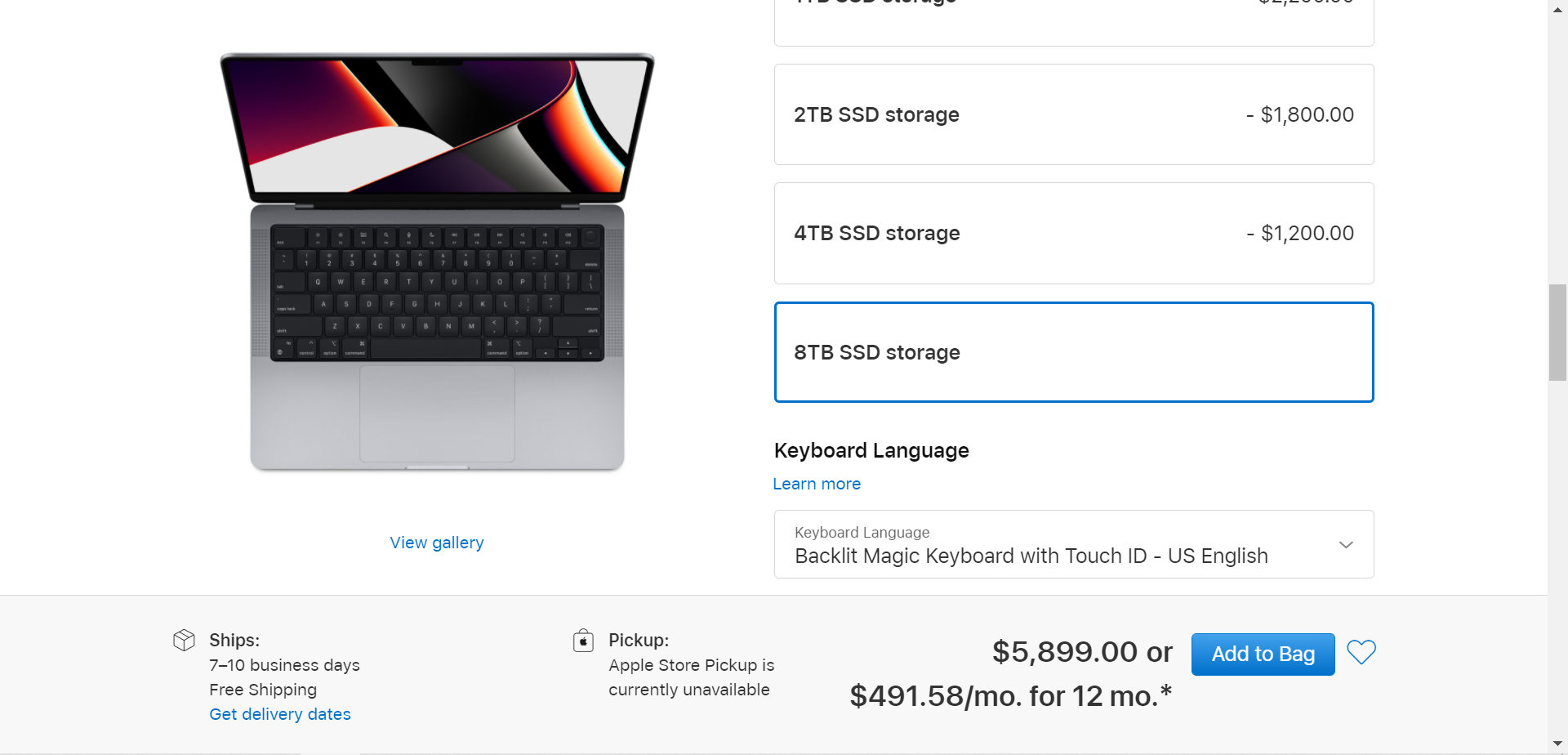Click the Get delivery dates link

click(279, 714)
